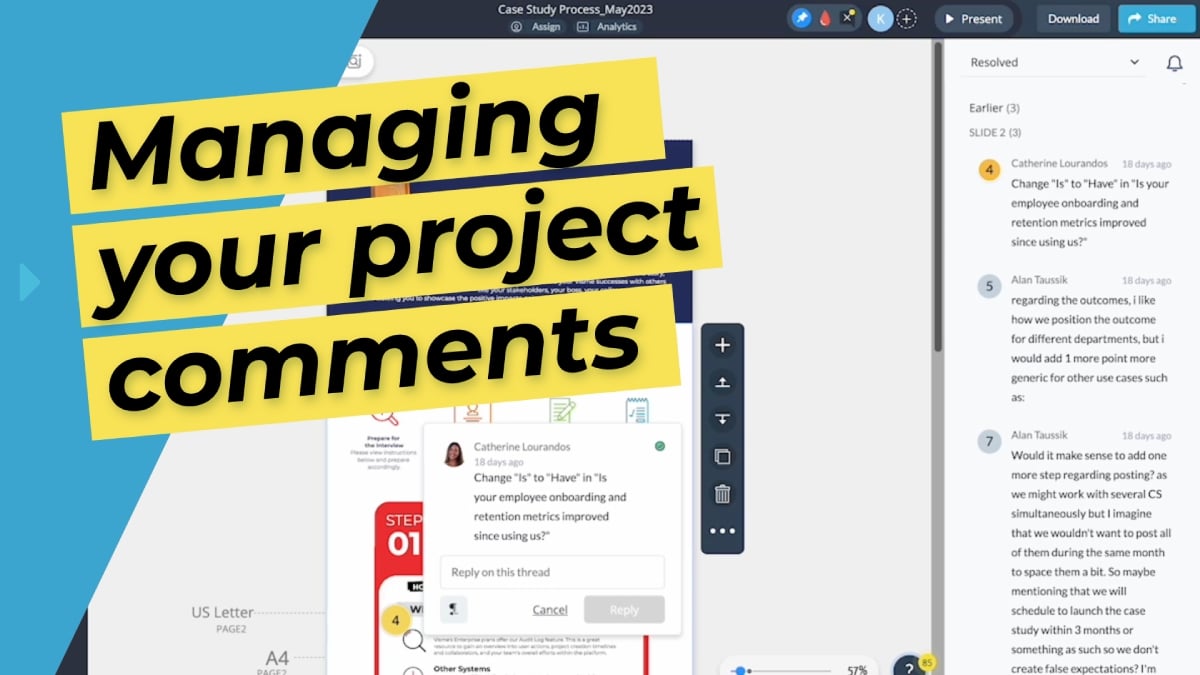The width and height of the screenshot is (1200, 675).
Task: Open the Analytics menu item
Action: [607, 27]
